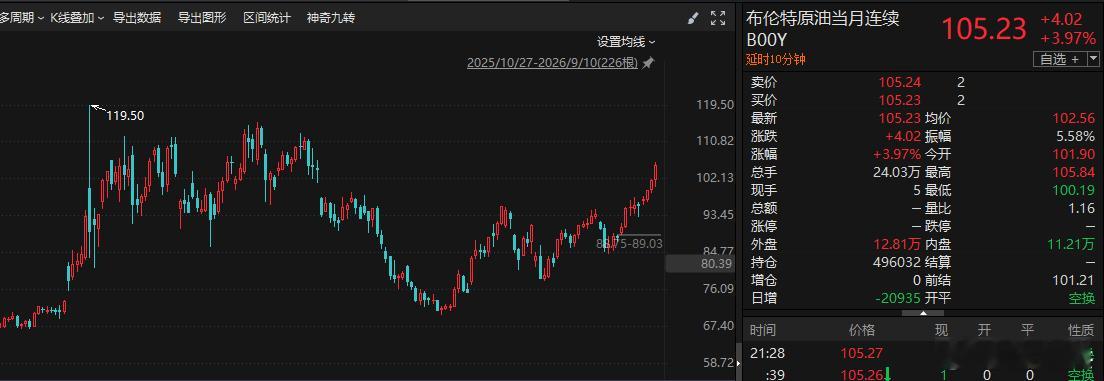Click the 买价 105.23 value
1104x381 pixels.
[x=899, y=101]
